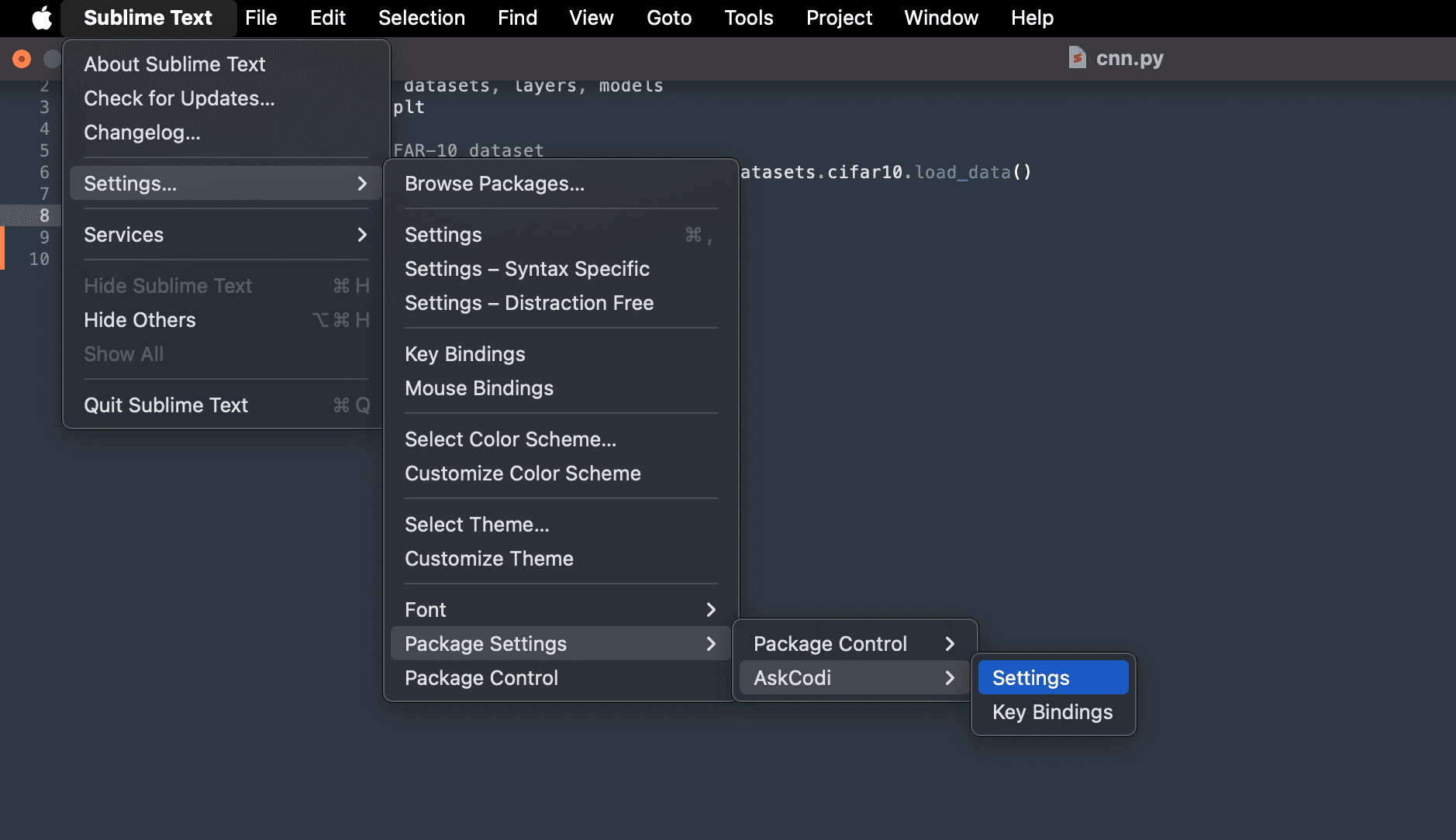Open the Help menu
Viewport: 1456px width, 840px height.
click(1032, 17)
